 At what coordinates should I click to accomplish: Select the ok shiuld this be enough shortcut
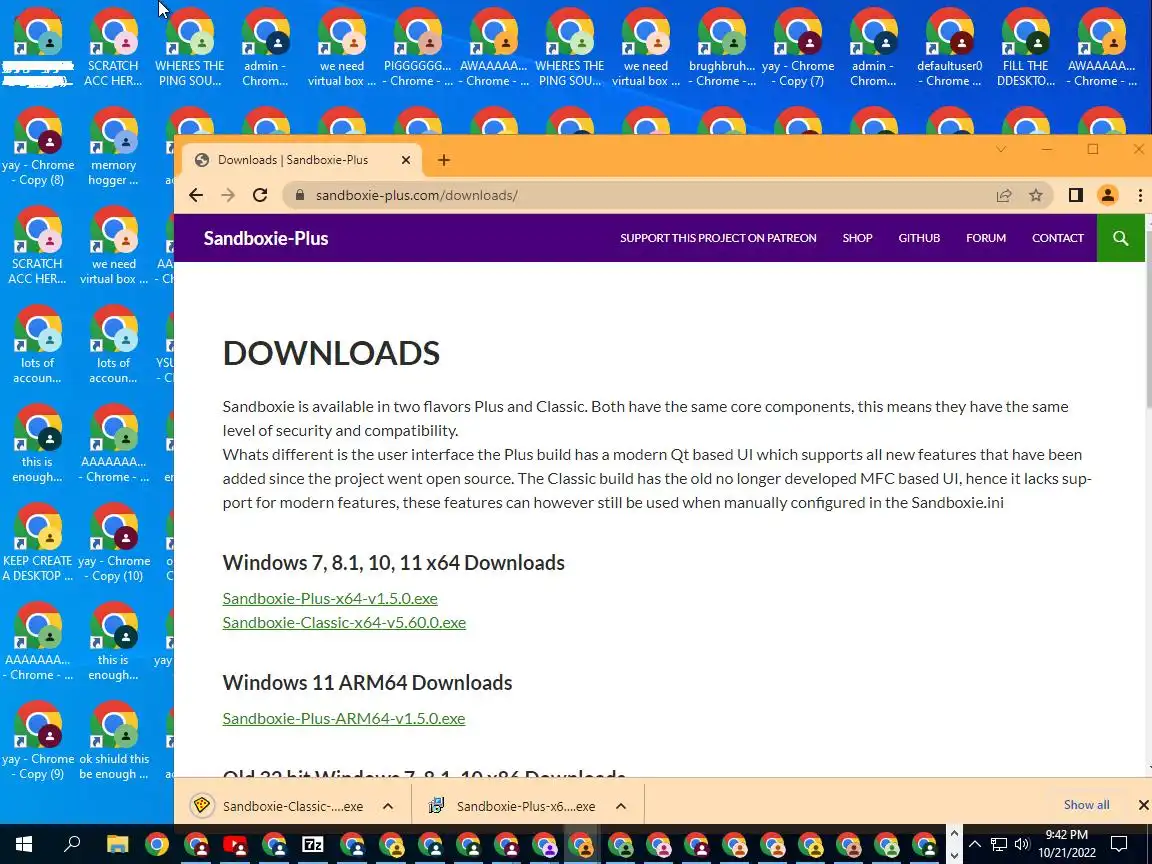click(x=114, y=741)
